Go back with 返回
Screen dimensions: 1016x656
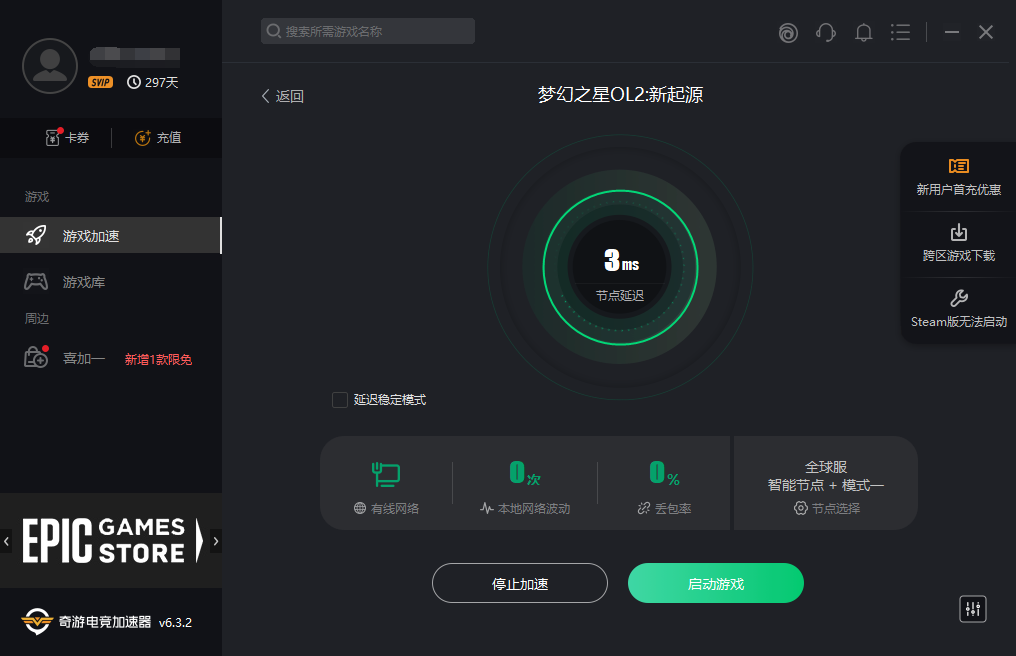point(283,96)
